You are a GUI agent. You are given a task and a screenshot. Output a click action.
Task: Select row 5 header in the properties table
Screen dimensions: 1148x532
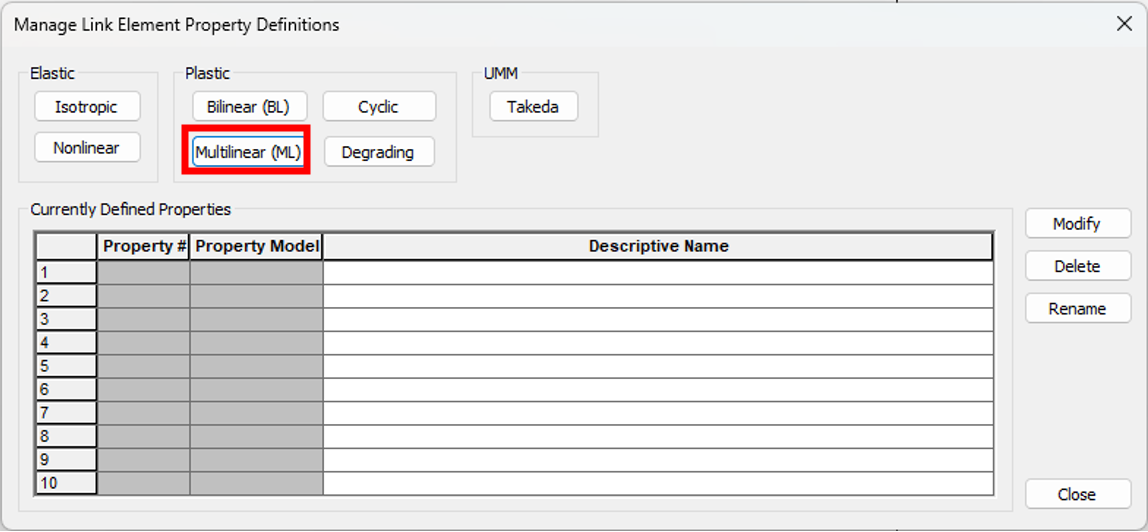click(67, 366)
